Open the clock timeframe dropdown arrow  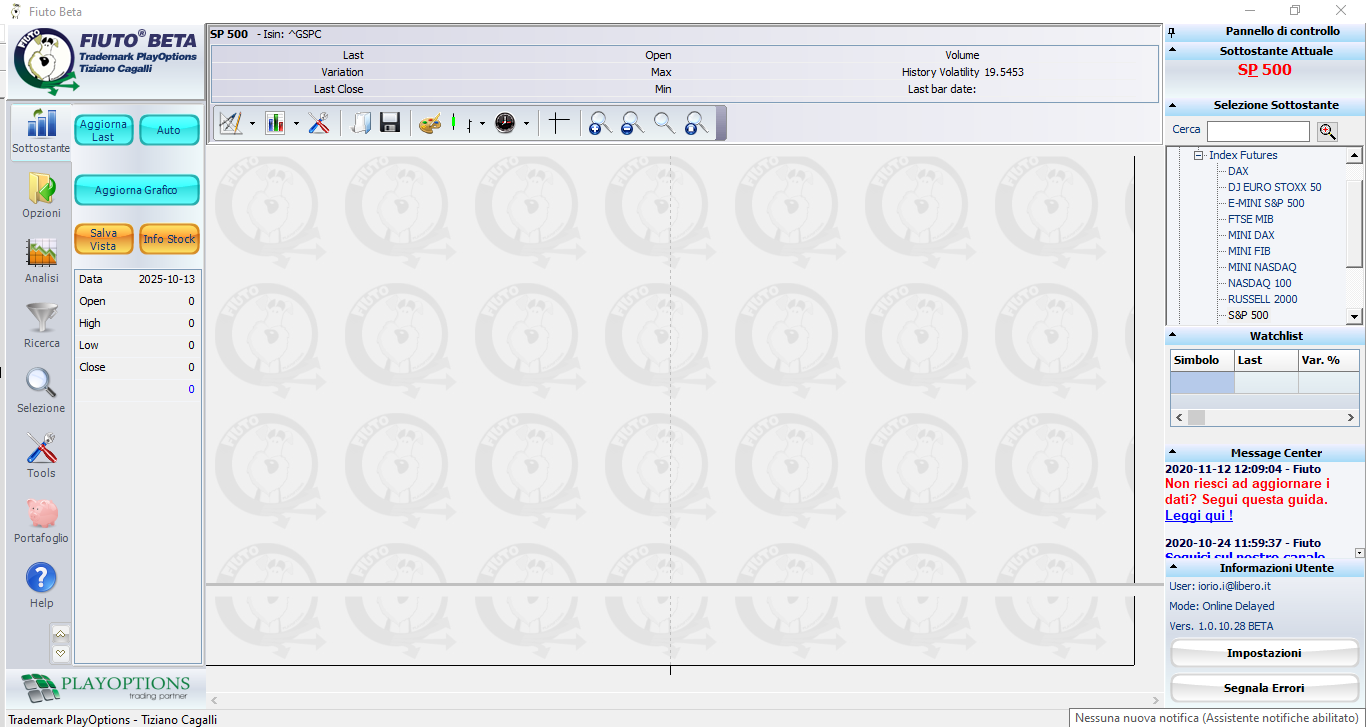click(x=526, y=124)
